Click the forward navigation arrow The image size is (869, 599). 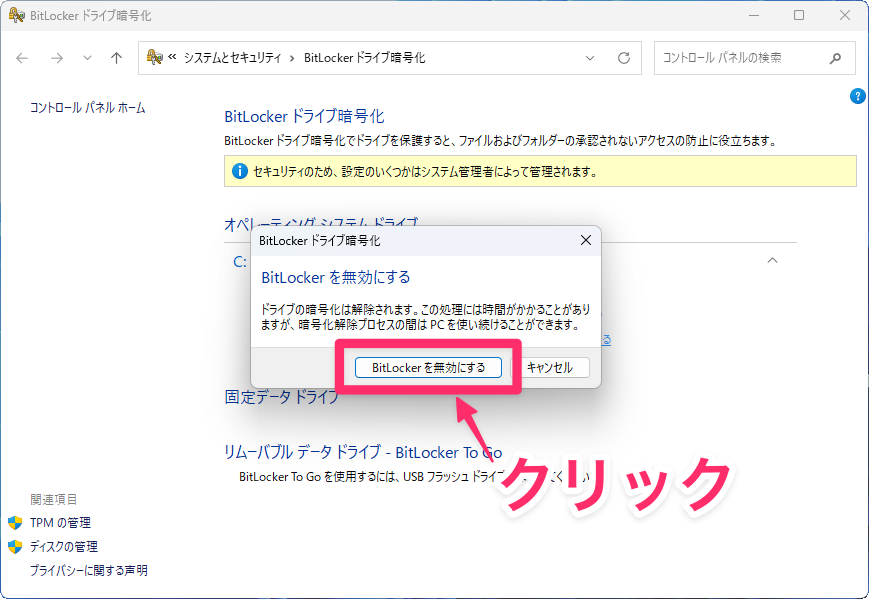click(x=56, y=58)
